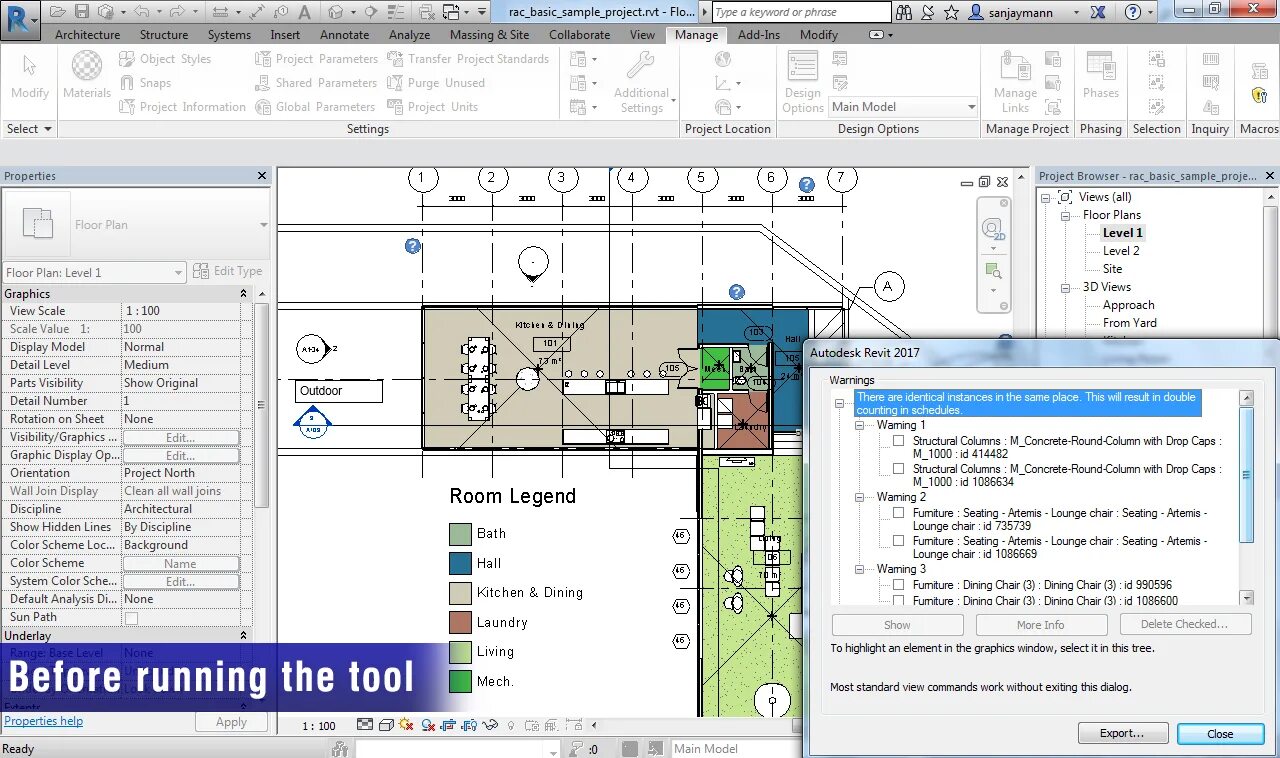This screenshot has width=1280, height=758.
Task: Click the binoculars search icon
Action: pos(904,12)
